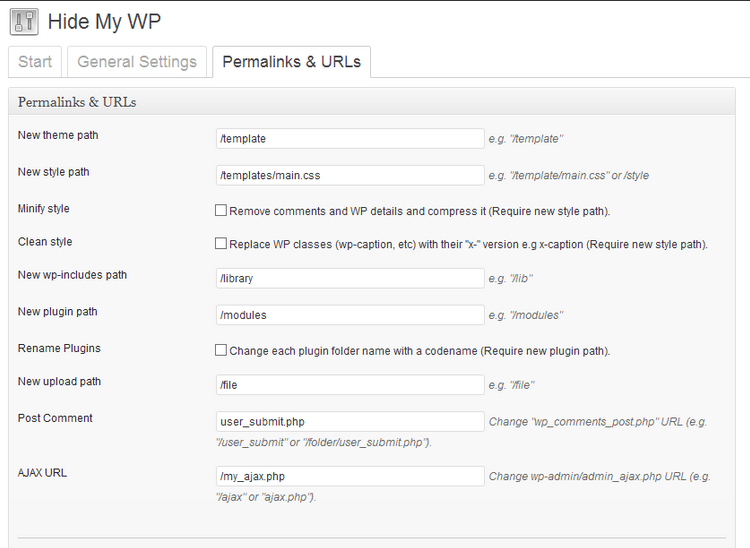This screenshot has width=750, height=548.
Task: Enable the Minify style checkbox
Action: [221, 210]
